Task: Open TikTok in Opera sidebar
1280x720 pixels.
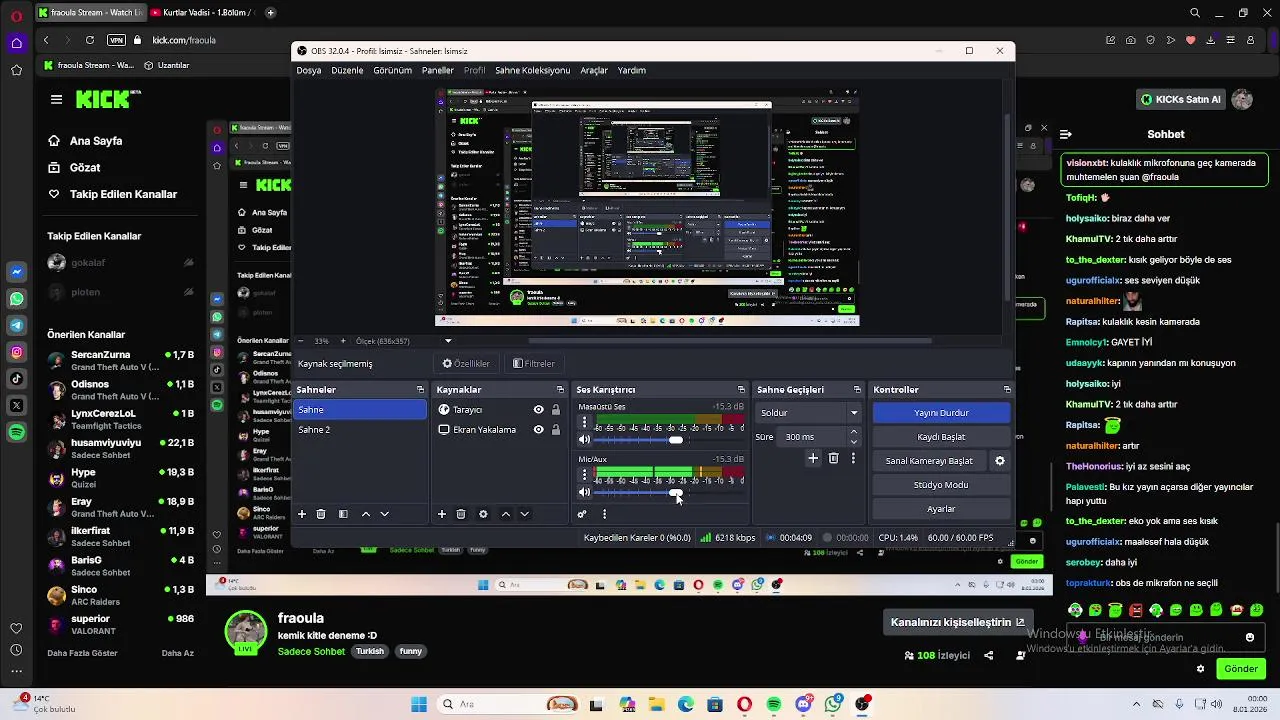Action: coord(16,378)
